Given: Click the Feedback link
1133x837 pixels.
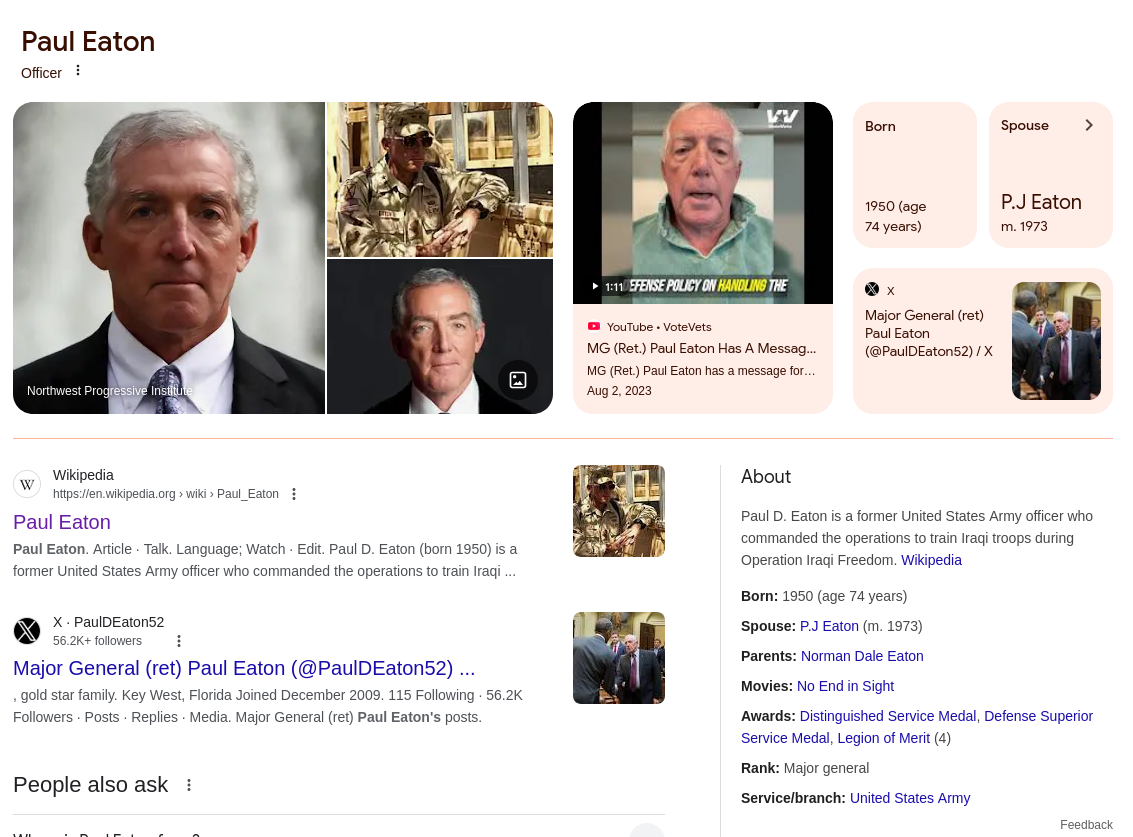Looking at the screenshot, I should (x=1086, y=825).
